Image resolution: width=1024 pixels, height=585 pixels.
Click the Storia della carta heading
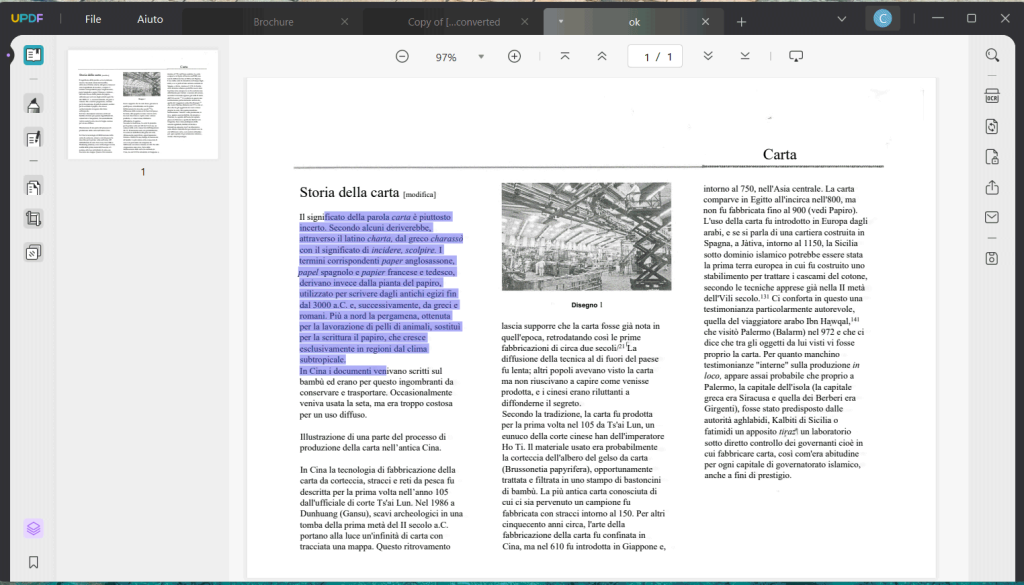click(349, 193)
